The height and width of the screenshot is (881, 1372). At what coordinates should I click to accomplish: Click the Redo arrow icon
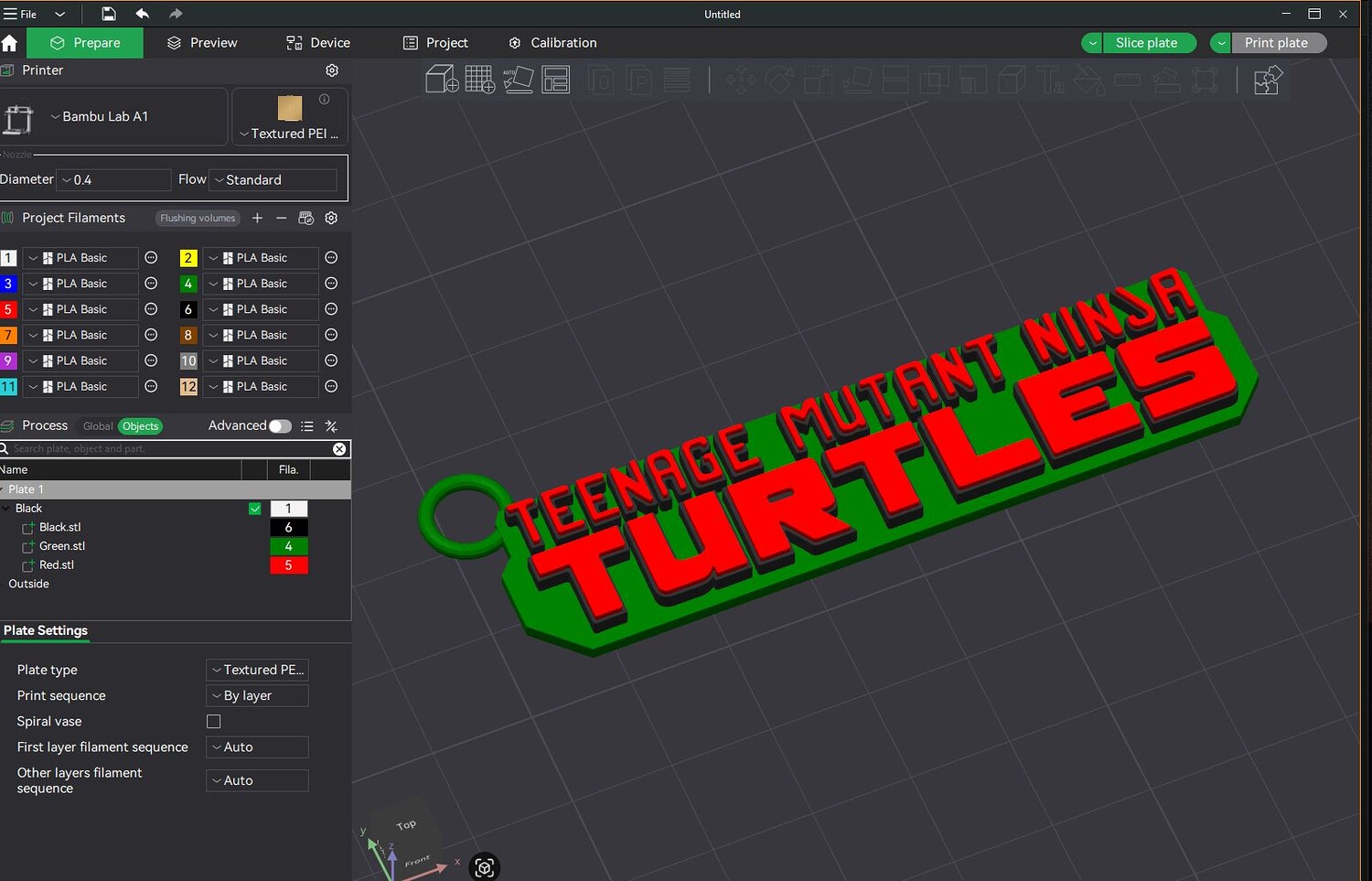click(176, 14)
